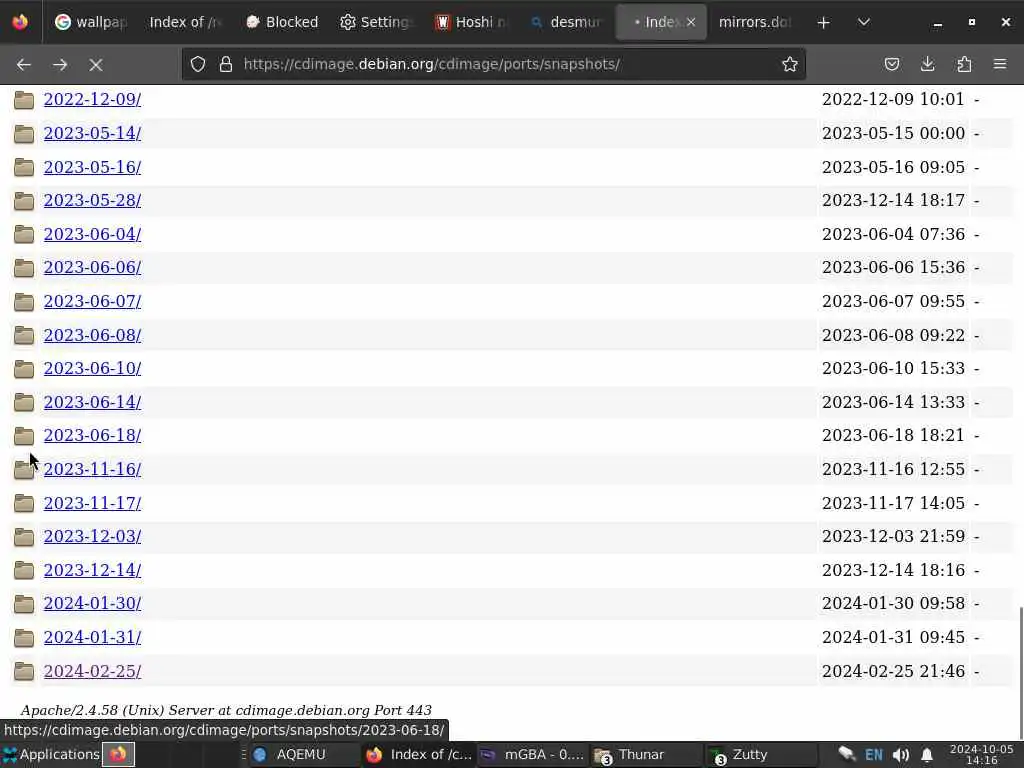Screen dimensions: 1024x768
Task: Click folder icon beside 2024-02-25/
Action: pos(24,671)
